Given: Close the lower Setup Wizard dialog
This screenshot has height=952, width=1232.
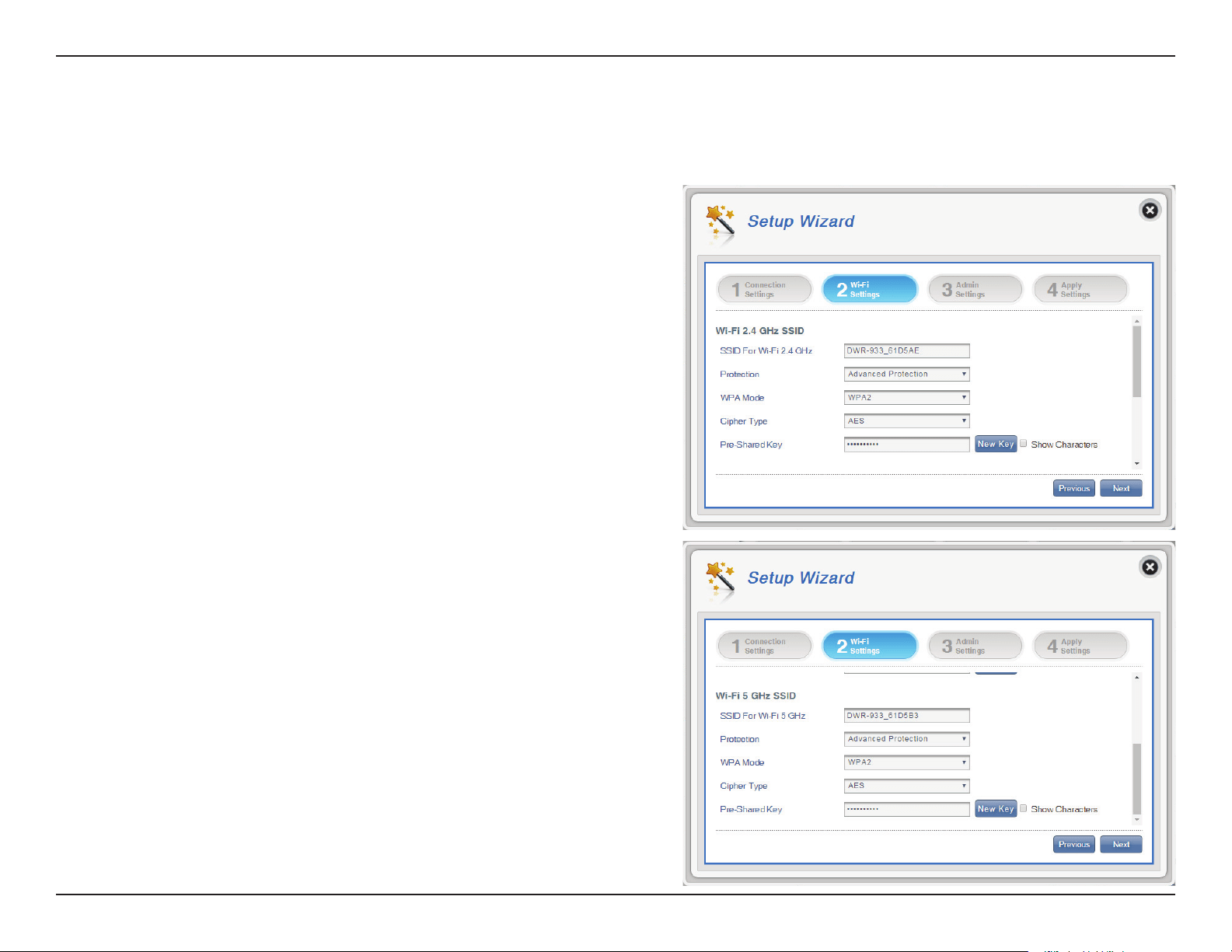Looking at the screenshot, I should click(x=1150, y=567).
